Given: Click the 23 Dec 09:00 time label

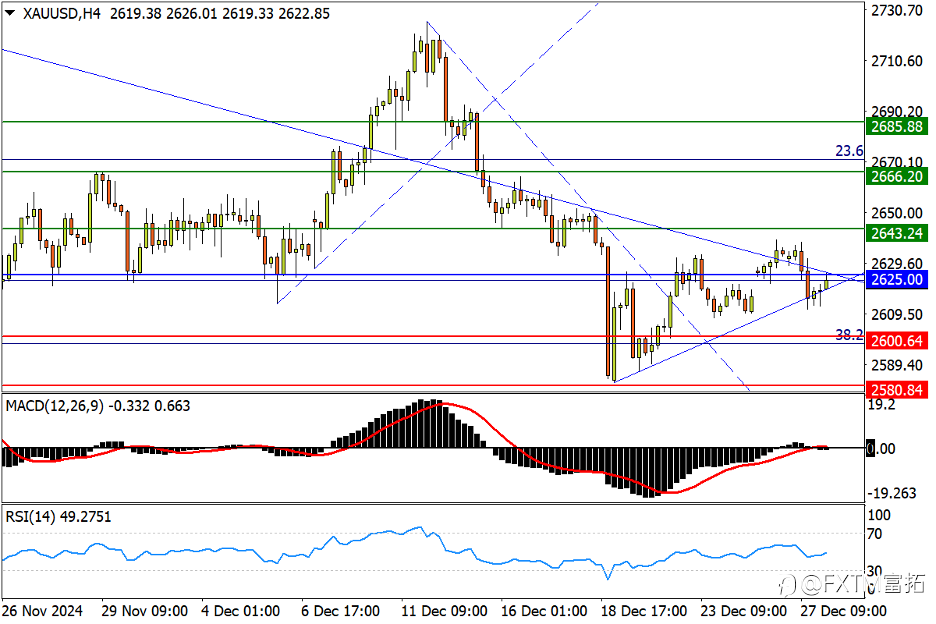Looking at the screenshot, I should 743,611.
